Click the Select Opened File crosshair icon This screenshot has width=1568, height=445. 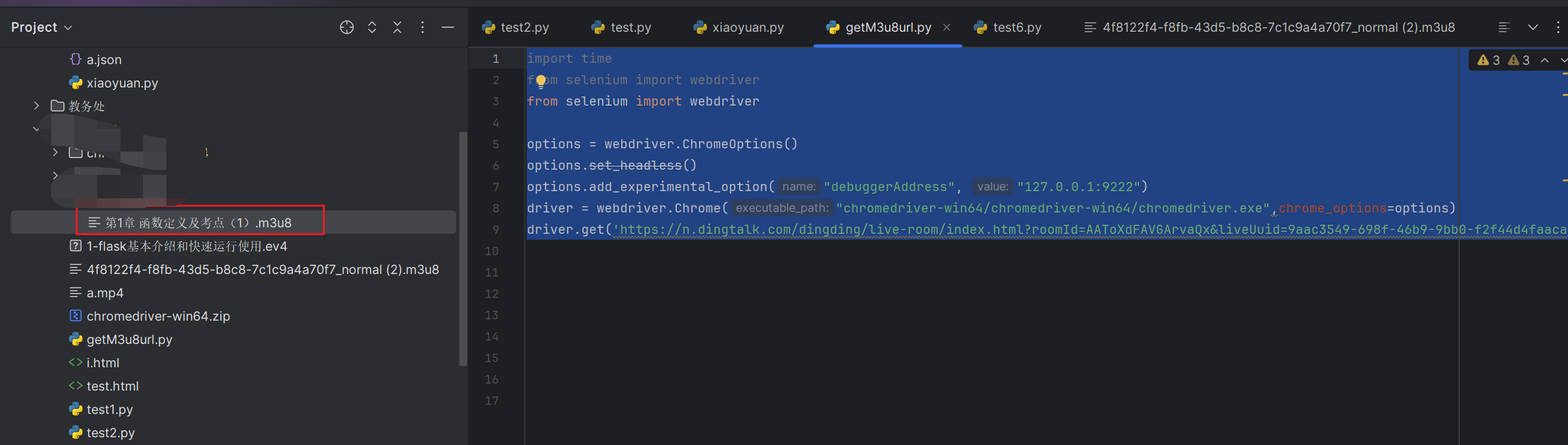coord(347,27)
